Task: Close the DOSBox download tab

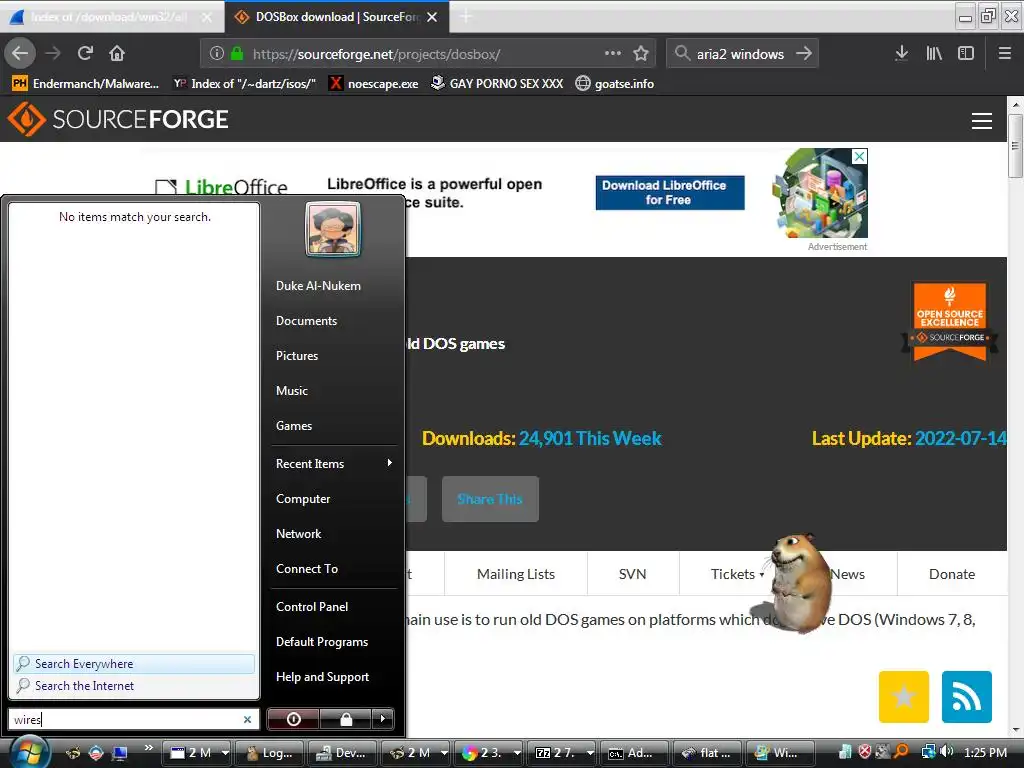Action: click(432, 17)
